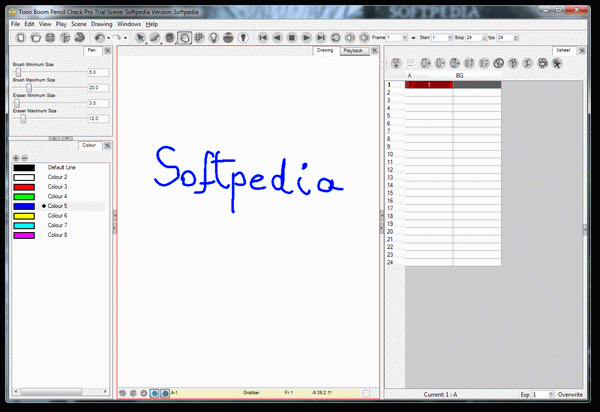Remove colour with the minus icon
This screenshot has height=412, width=600.
(24, 158)
